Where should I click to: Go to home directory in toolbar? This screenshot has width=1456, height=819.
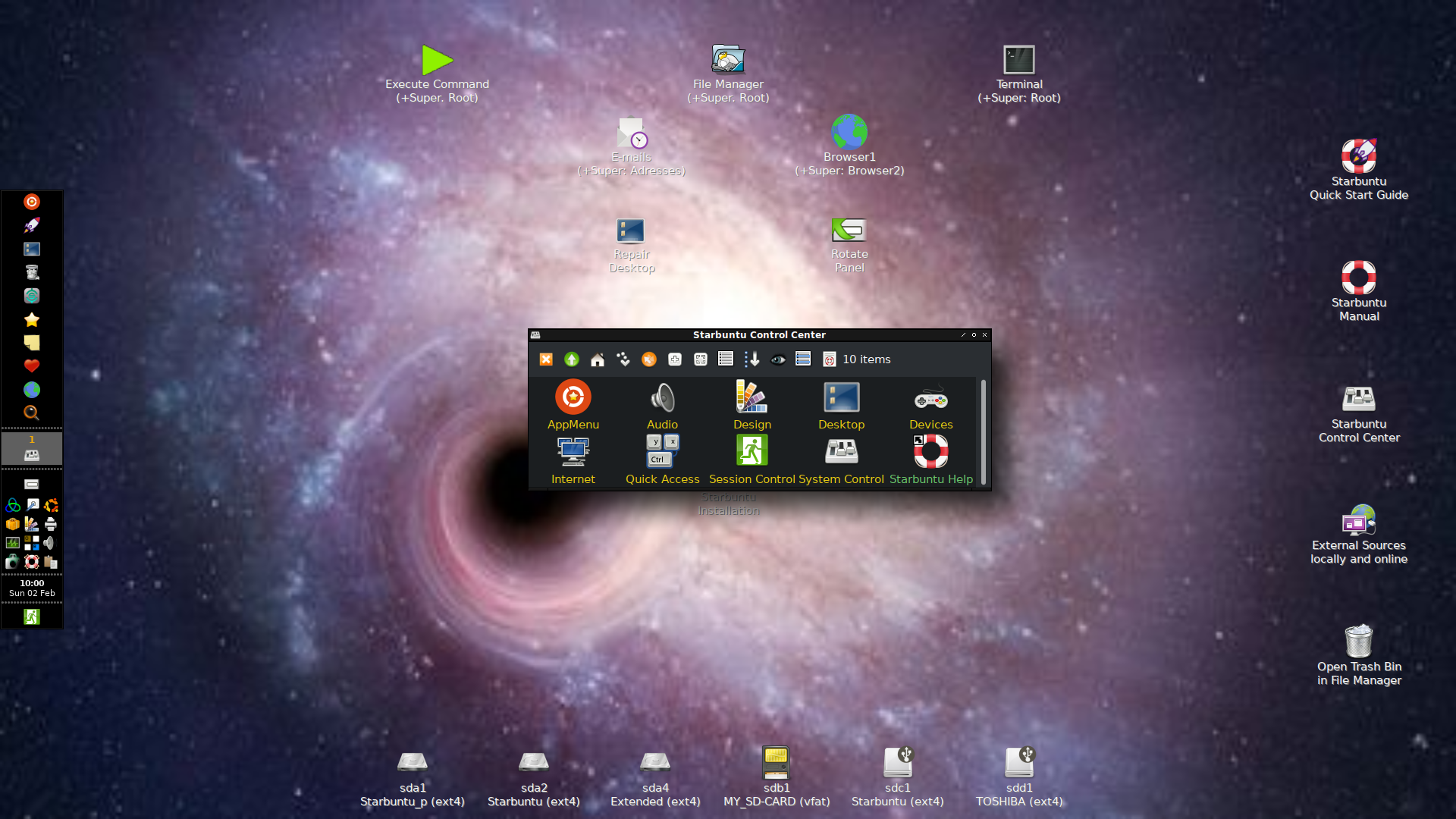pos(598,359)
